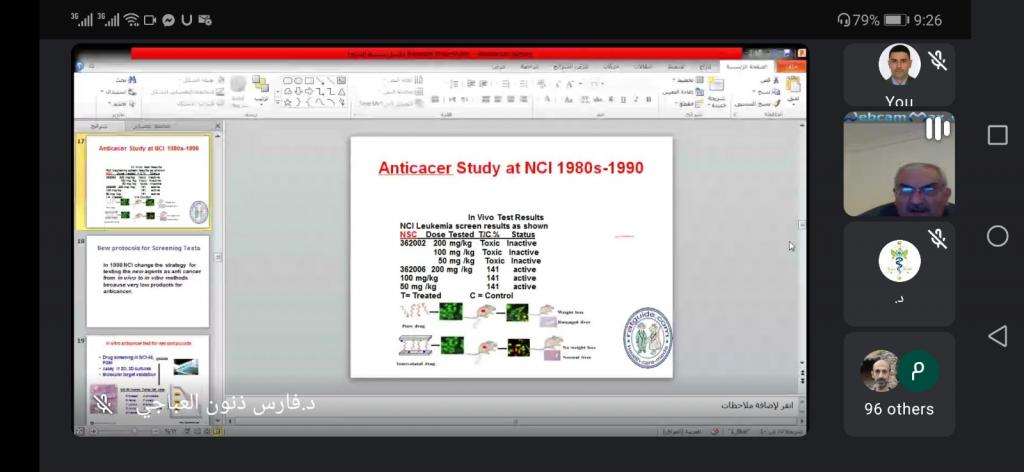Tap the Android back navigation triangle
The width and height of the screenshot is (1024, 472).
[x=997, y=336]
